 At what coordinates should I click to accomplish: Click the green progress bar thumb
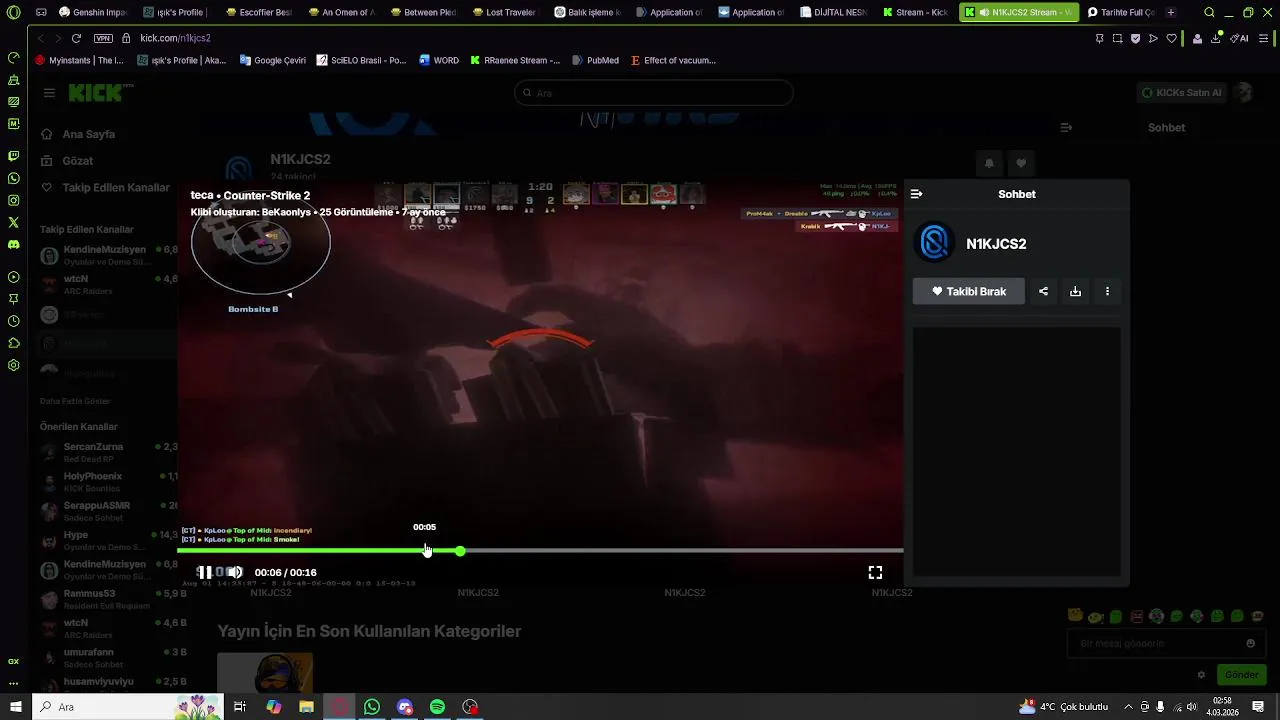point(460,551)
